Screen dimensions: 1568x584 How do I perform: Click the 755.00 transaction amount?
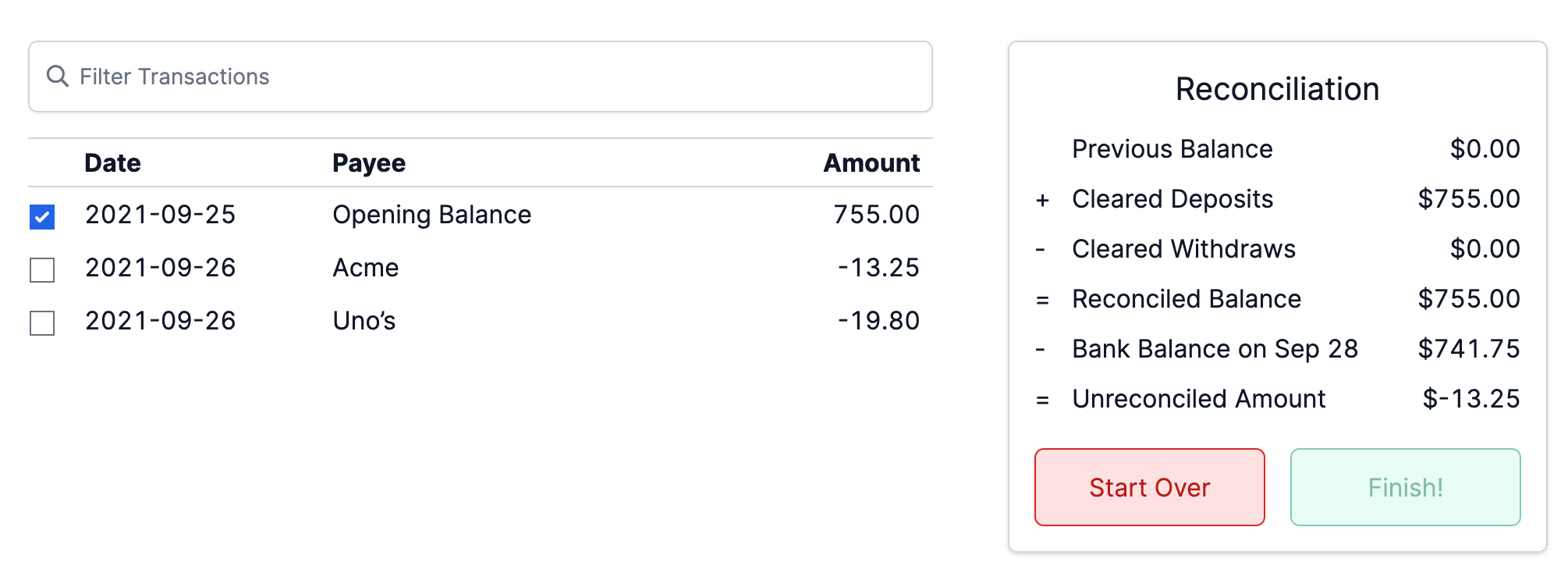[x=876, y=215]
